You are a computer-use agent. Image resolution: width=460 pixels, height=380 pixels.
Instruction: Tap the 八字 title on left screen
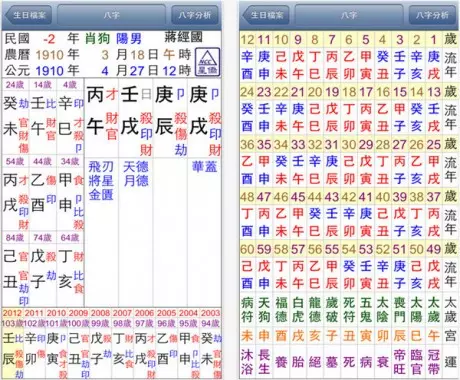111,15
